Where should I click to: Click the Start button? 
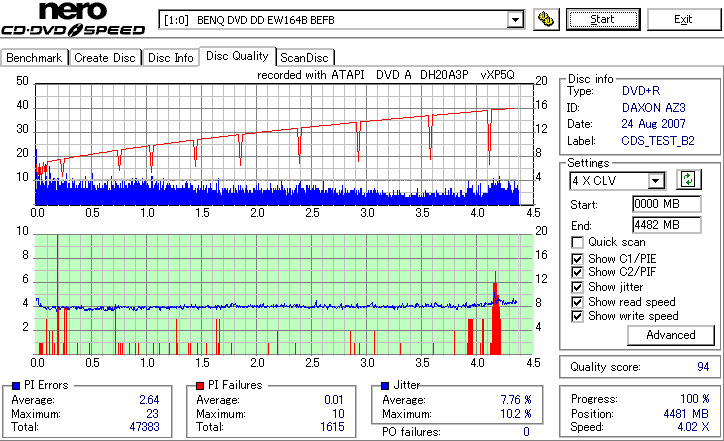[x=603, y=19]
